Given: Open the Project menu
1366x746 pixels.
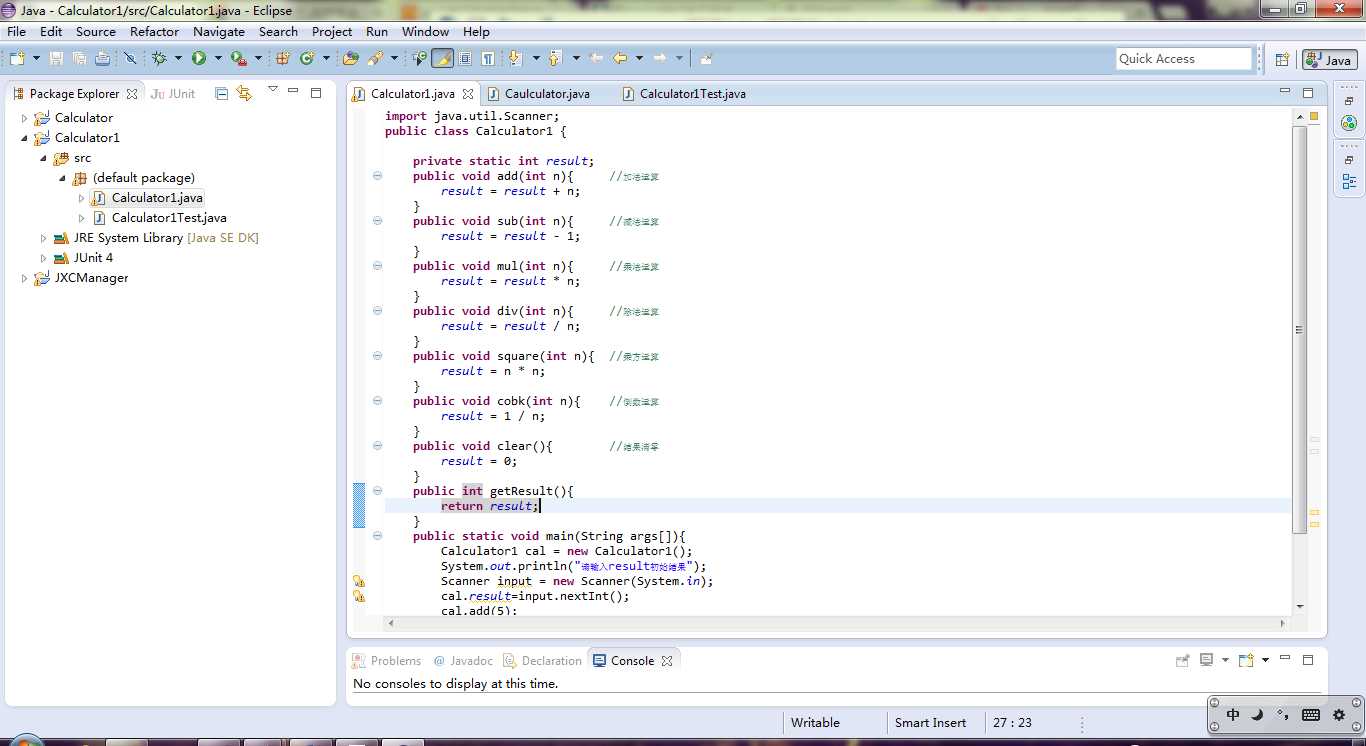Looking at the screenshot, I should [x=332, y=31].
